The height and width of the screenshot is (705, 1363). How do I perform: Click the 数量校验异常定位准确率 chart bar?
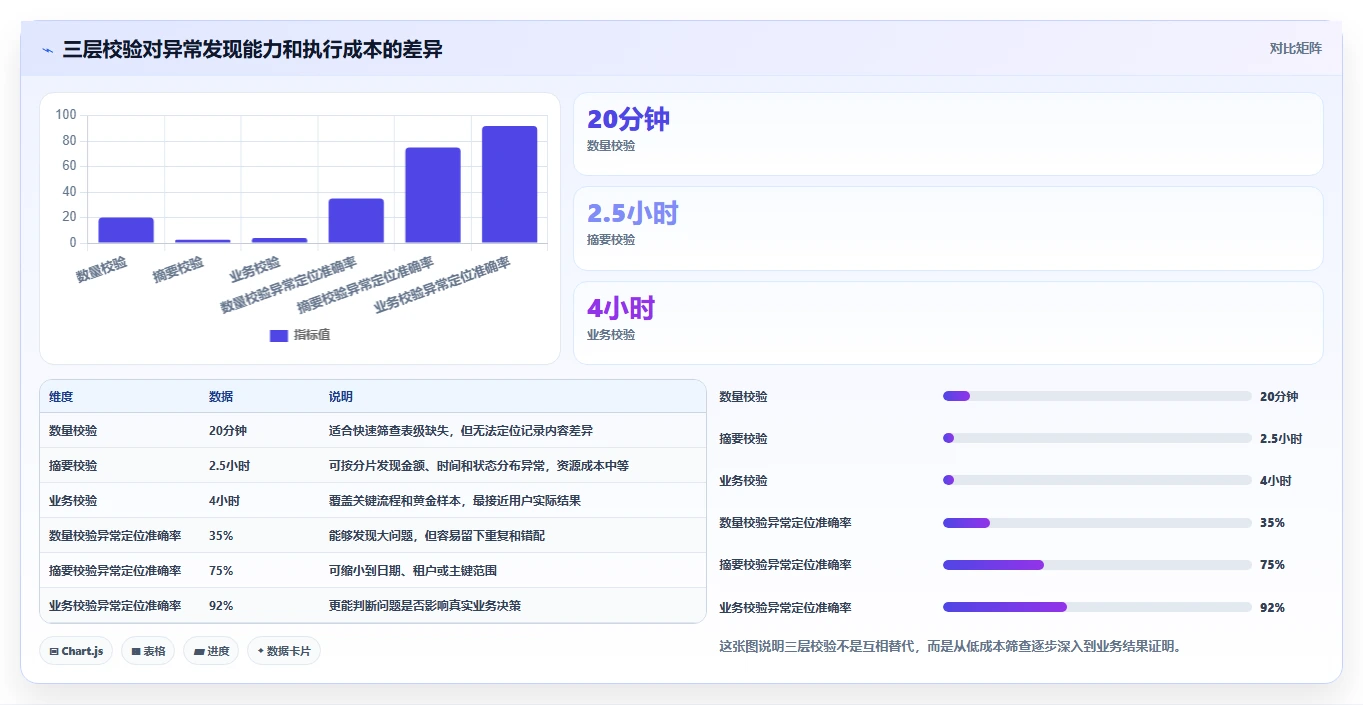click(356, 221)
